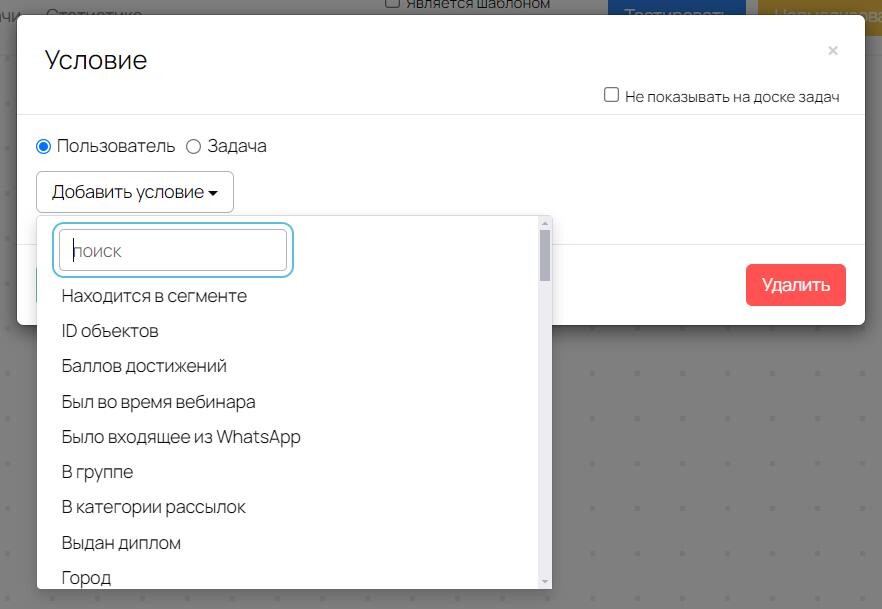This screenshot has height=609, width=882.
Task: Click the red «Удалить» button
Action: [x=795, y=284]
